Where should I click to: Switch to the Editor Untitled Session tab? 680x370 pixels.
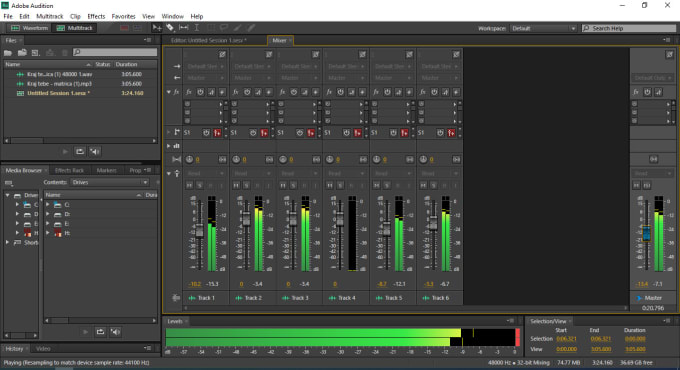tap(208, 40)
